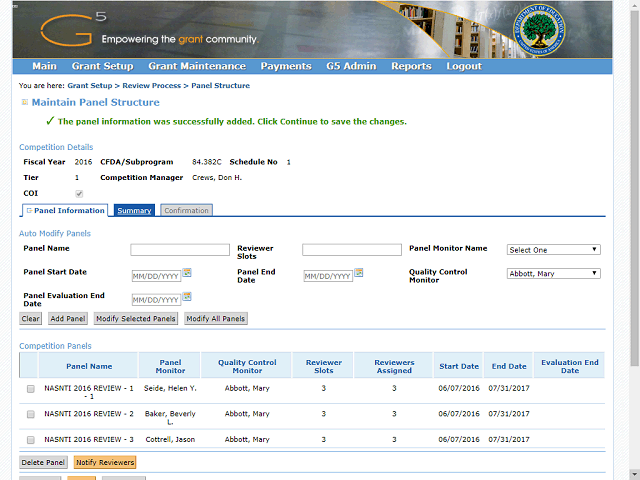Open Panel Evaluation End Date calendar icon

187,297
